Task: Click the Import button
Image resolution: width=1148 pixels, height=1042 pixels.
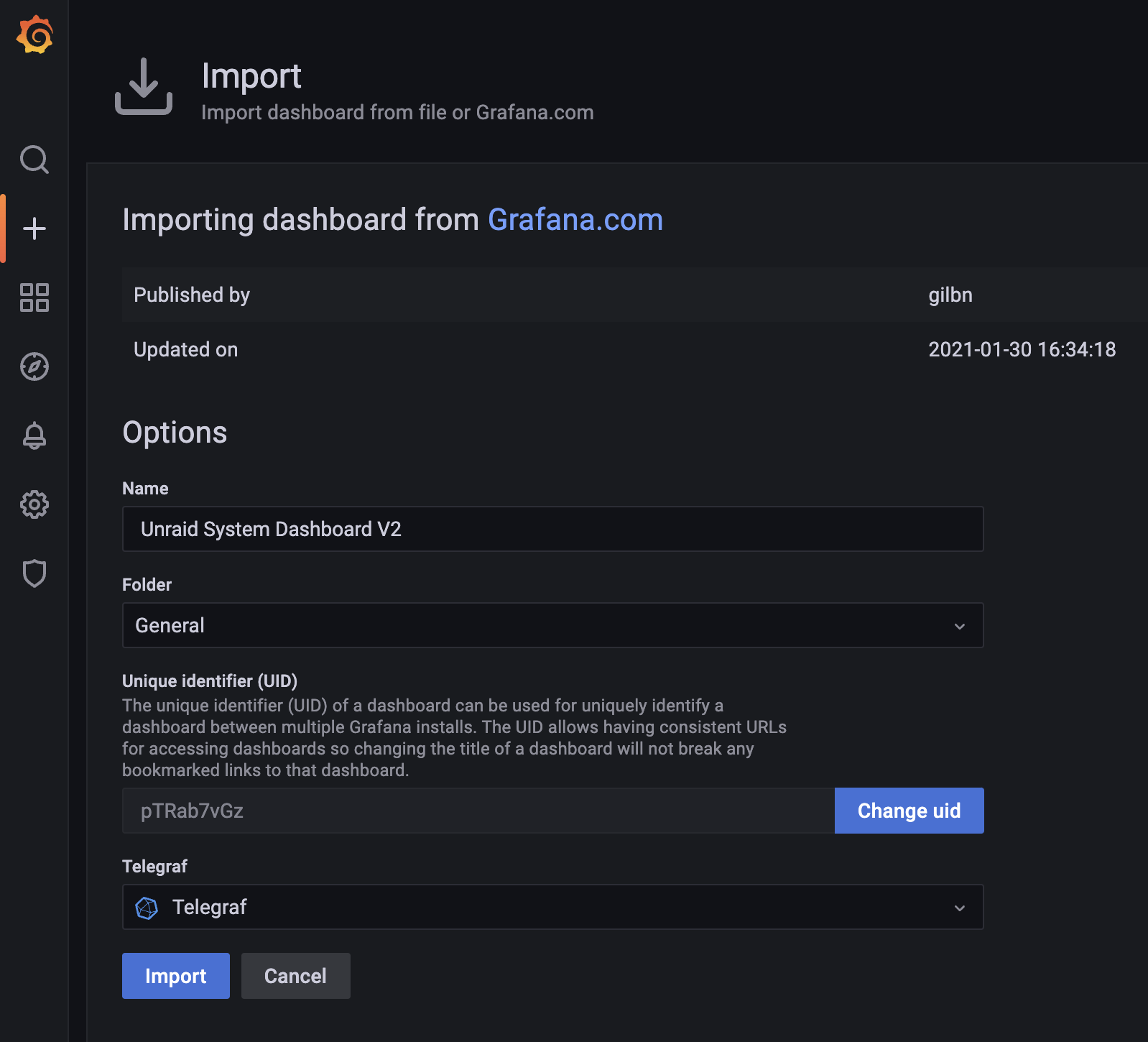Action: [x=176, y=976]
